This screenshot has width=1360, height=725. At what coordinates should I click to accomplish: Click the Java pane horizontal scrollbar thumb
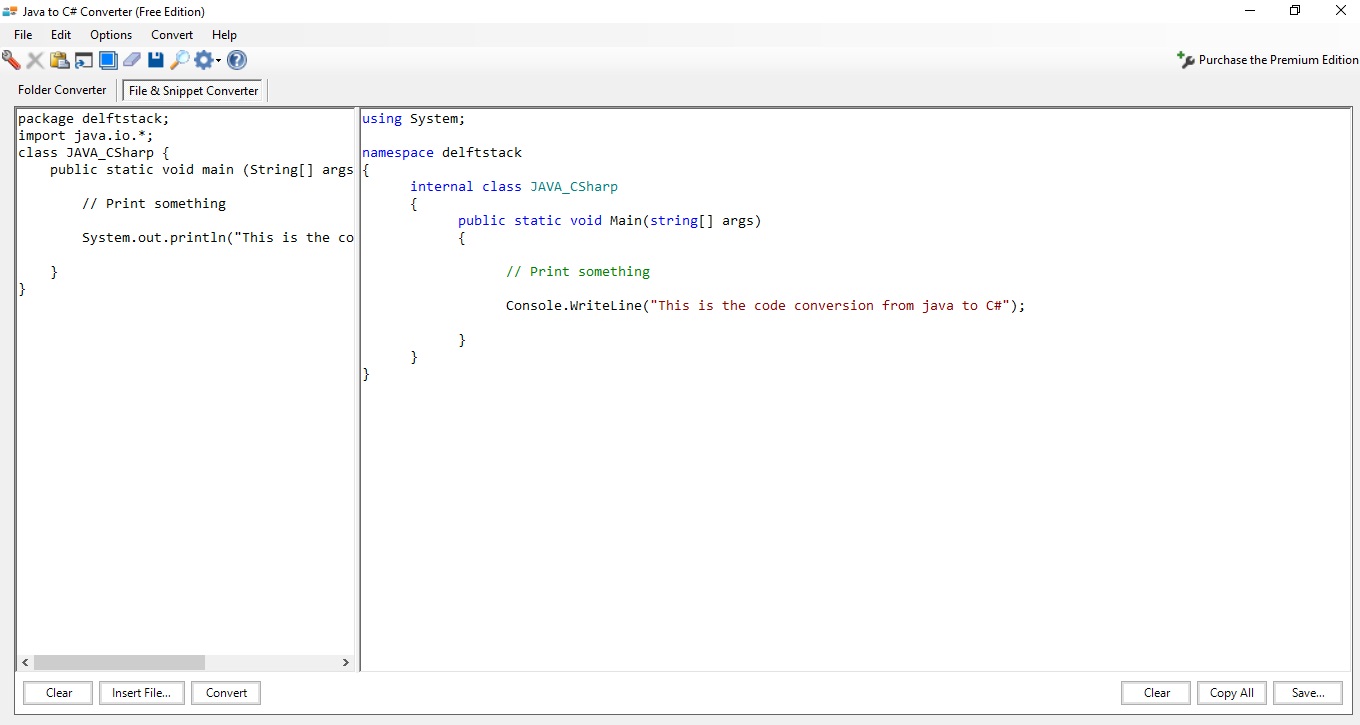119,662
